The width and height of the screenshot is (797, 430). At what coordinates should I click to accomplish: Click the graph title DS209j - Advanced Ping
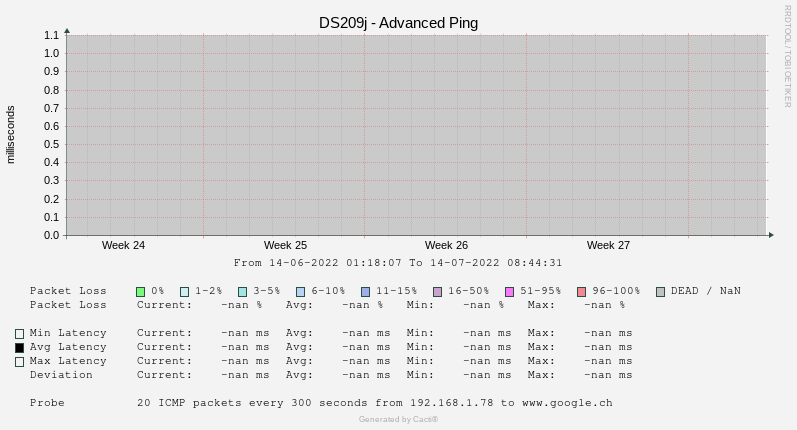pos(398,22)
